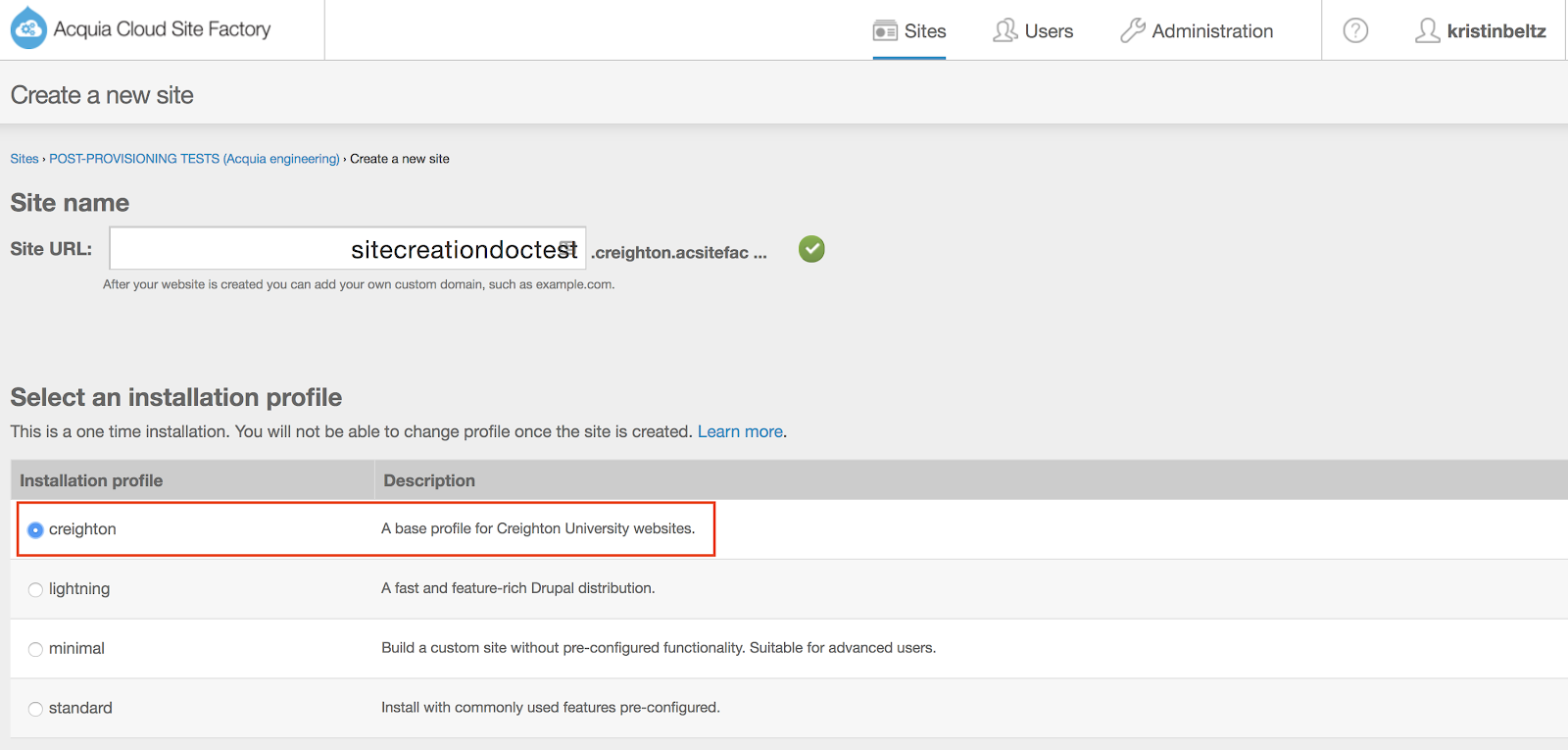The image size is (1568, 750).
Task: Open the Administration tab
Action: point(1197,30)
